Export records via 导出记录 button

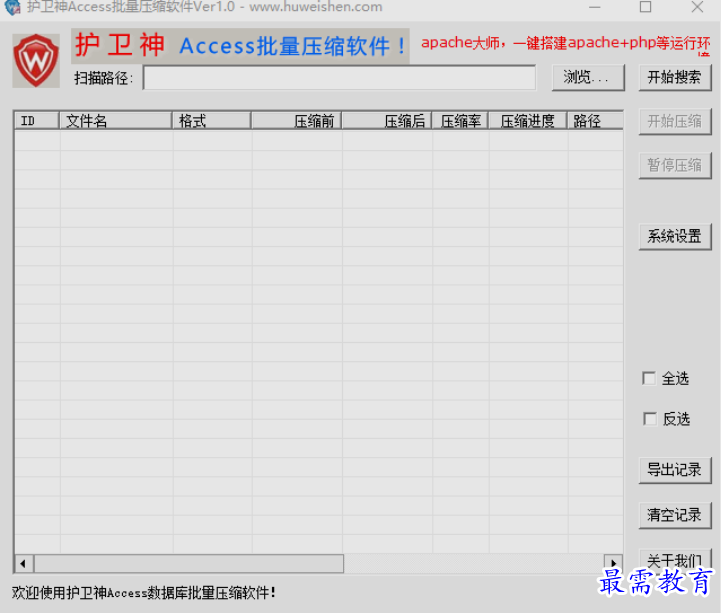click(675, 470)
